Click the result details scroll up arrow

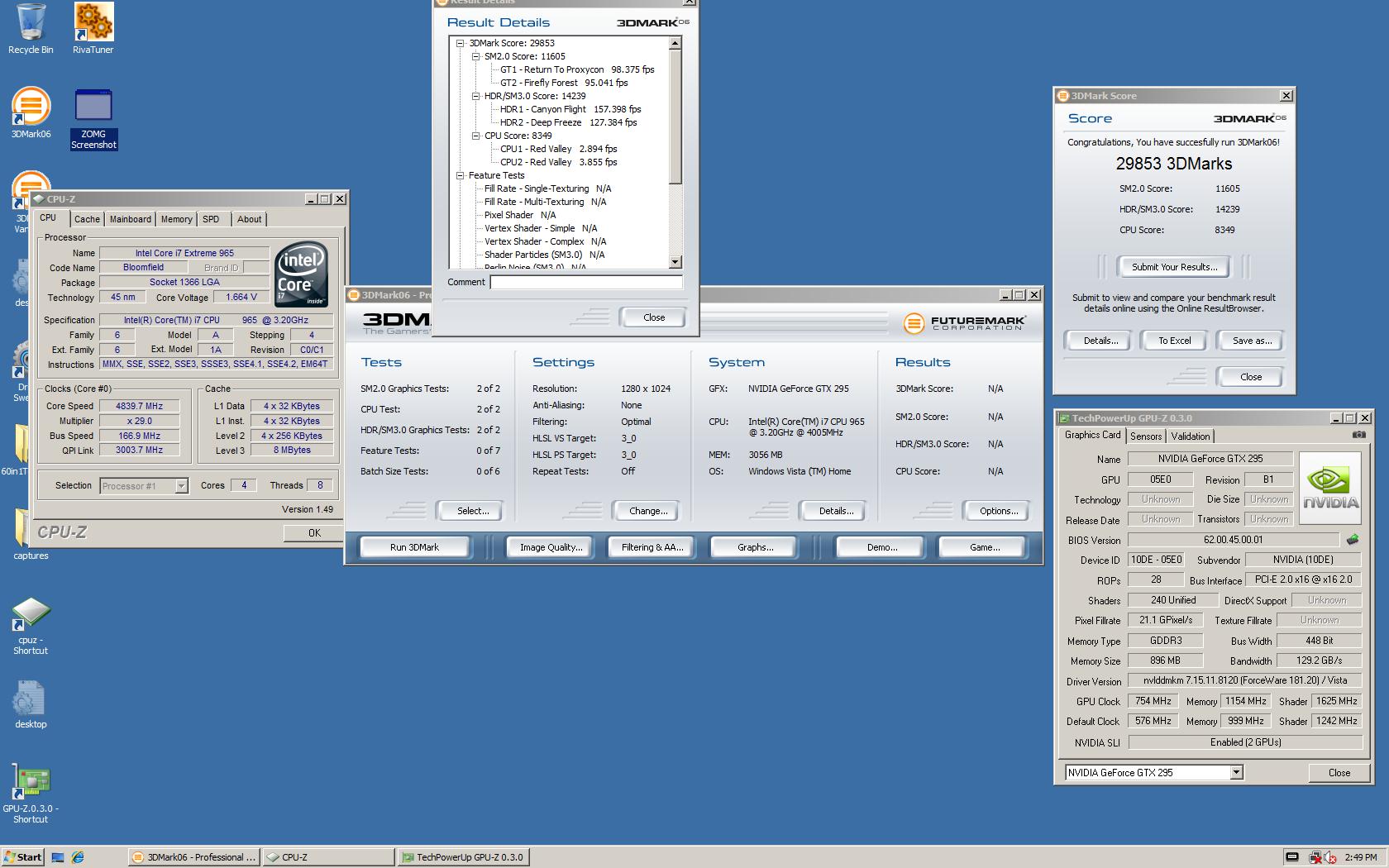[x=675, y=43]
